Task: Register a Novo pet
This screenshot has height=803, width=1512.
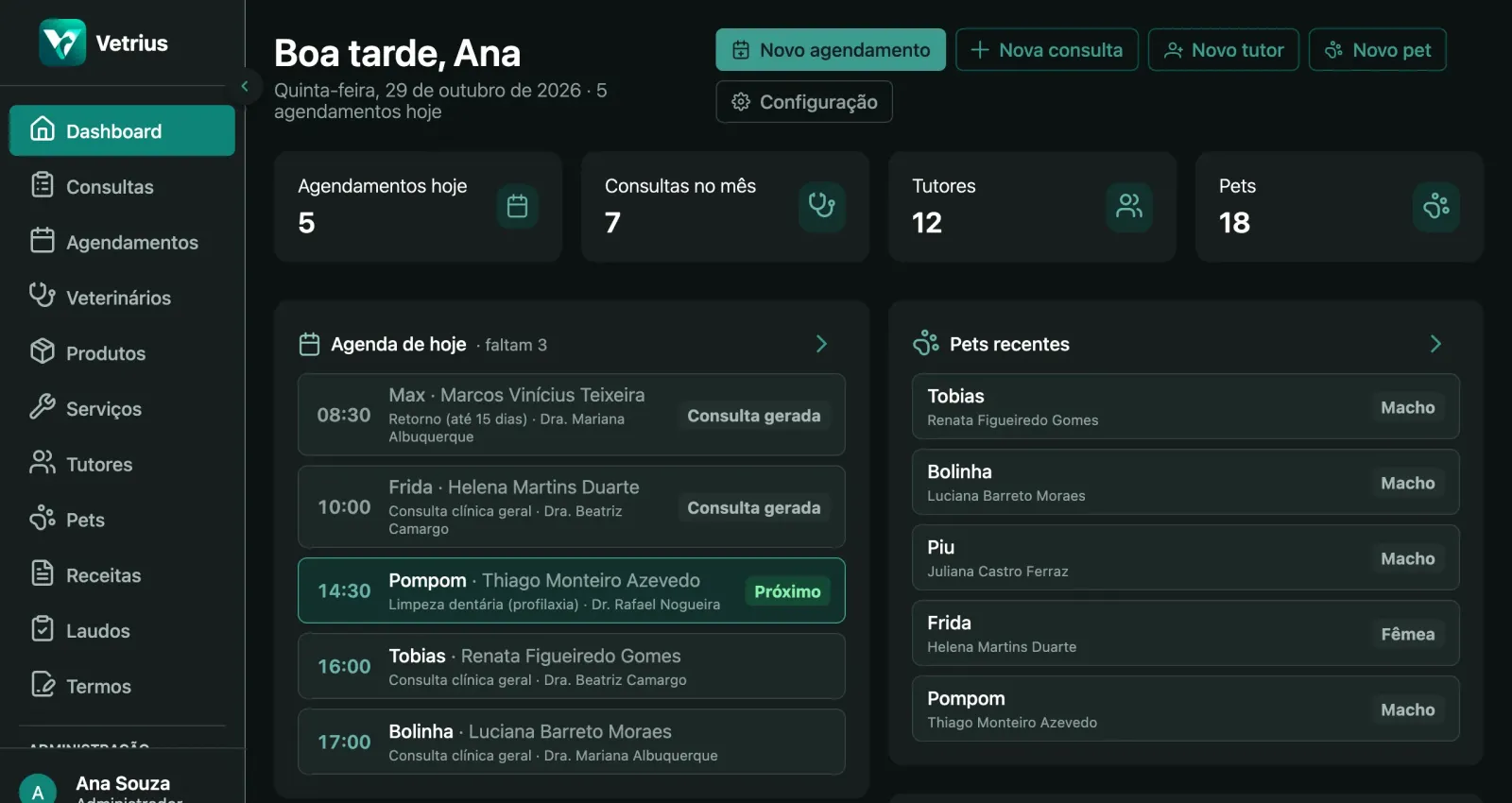Action: coord(1378,50)
